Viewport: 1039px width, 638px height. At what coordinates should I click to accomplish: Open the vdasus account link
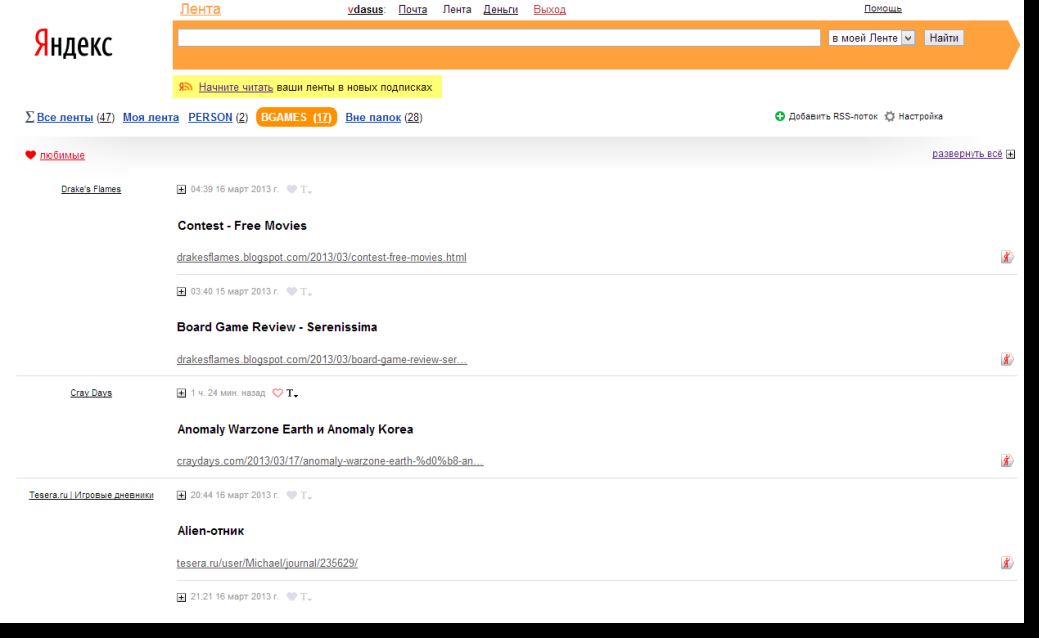pyautogui.click(x=365, y=9)
